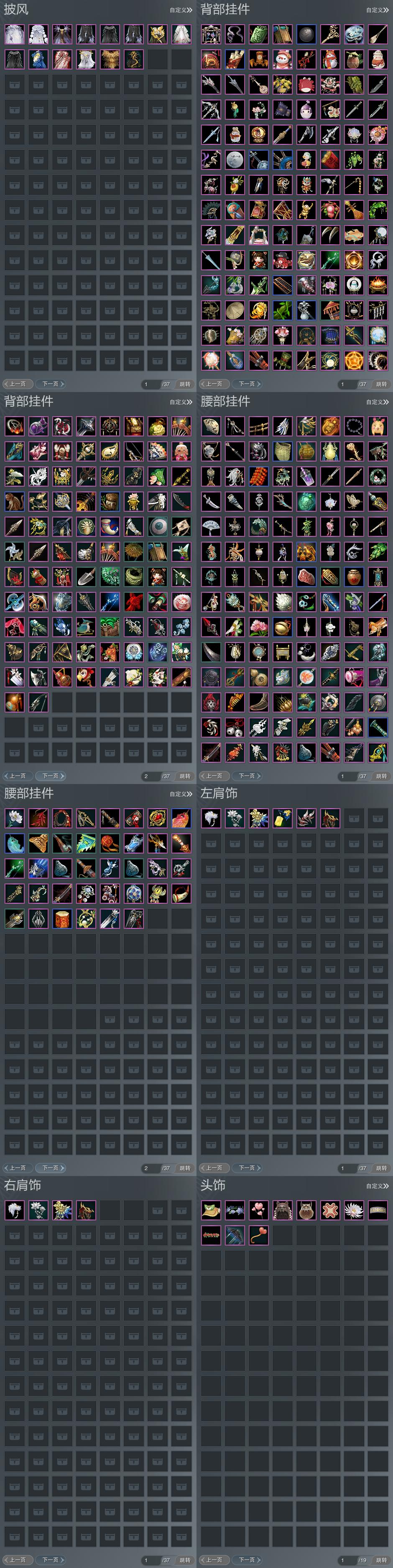Select the pink hearts headwear item
The image size is (393, 1568).
click(x=258, y=1210)
